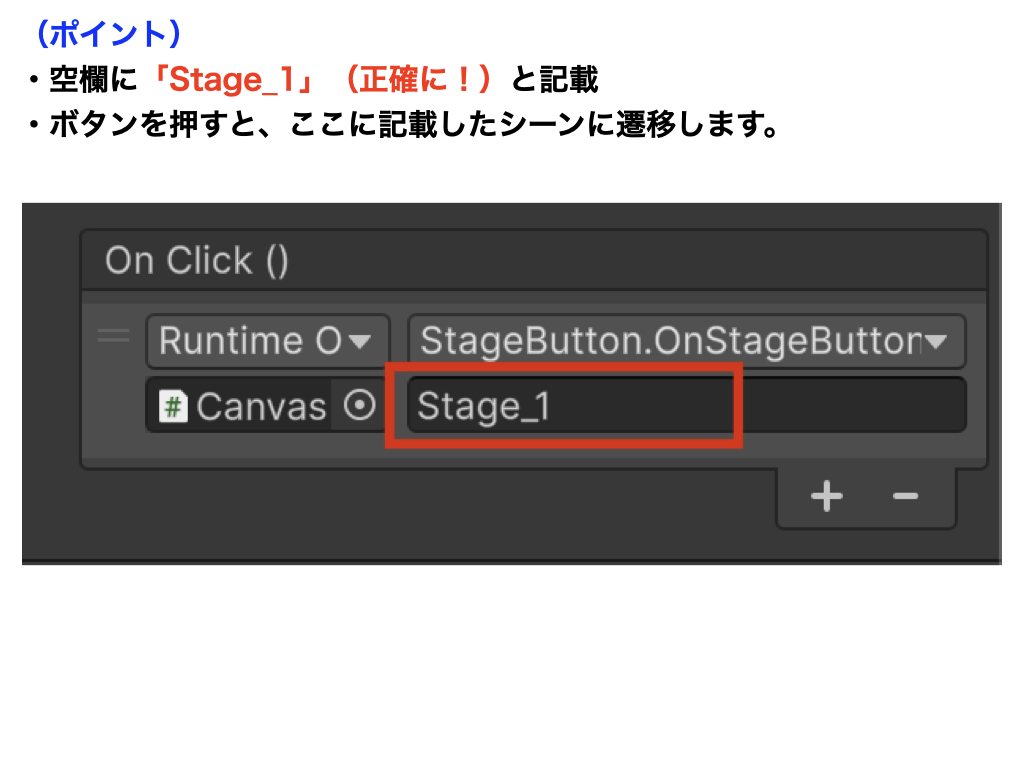Click the script icon beside Canvas
This screenshot has width=1024, height=768.
pos(174,405)
